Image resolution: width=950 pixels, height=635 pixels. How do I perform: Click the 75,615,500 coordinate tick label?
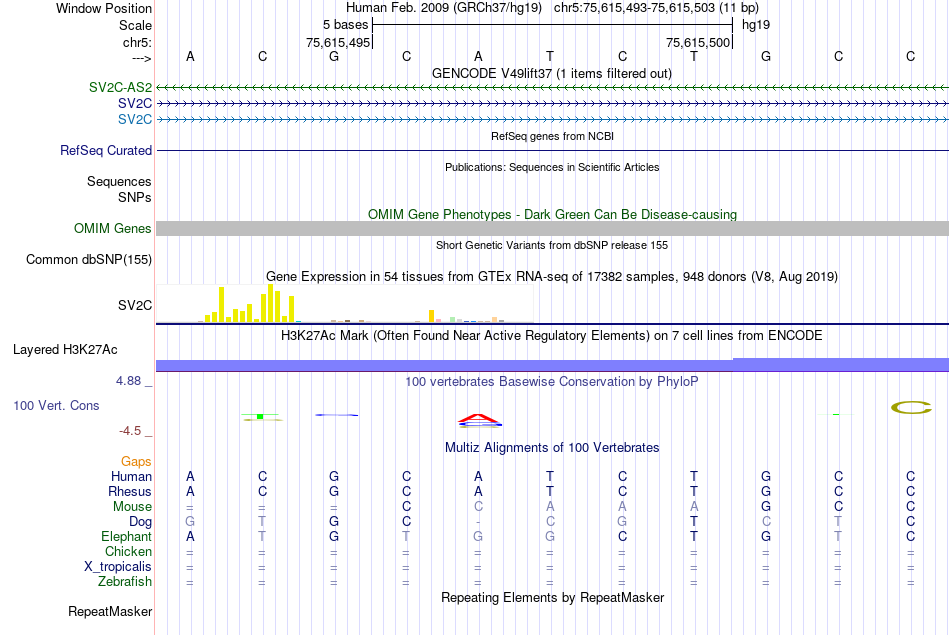pos(697,42)
